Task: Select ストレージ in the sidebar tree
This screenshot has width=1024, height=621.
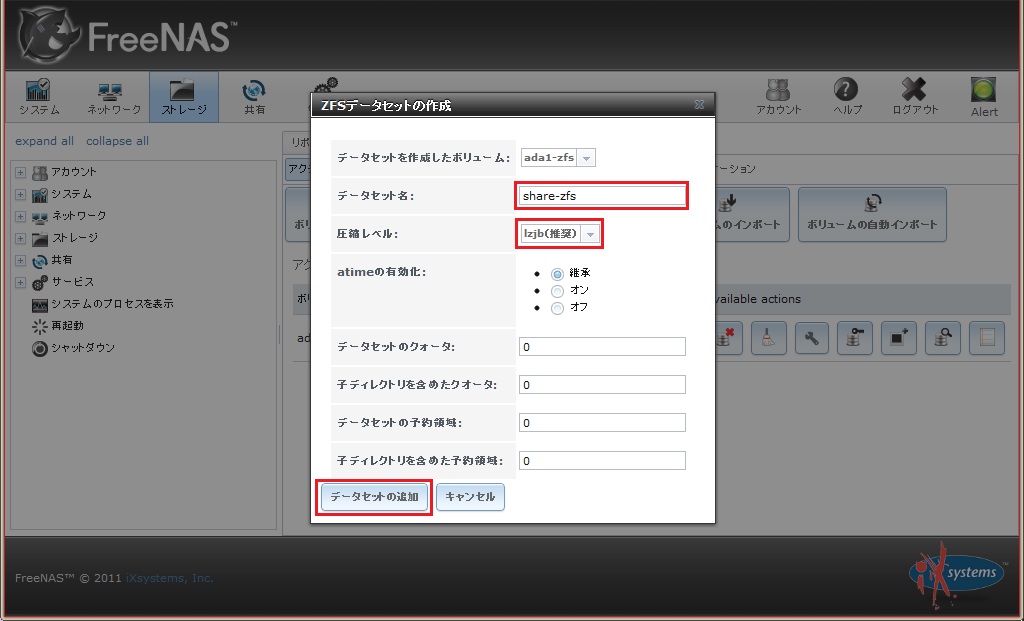Action: [74, 238]
